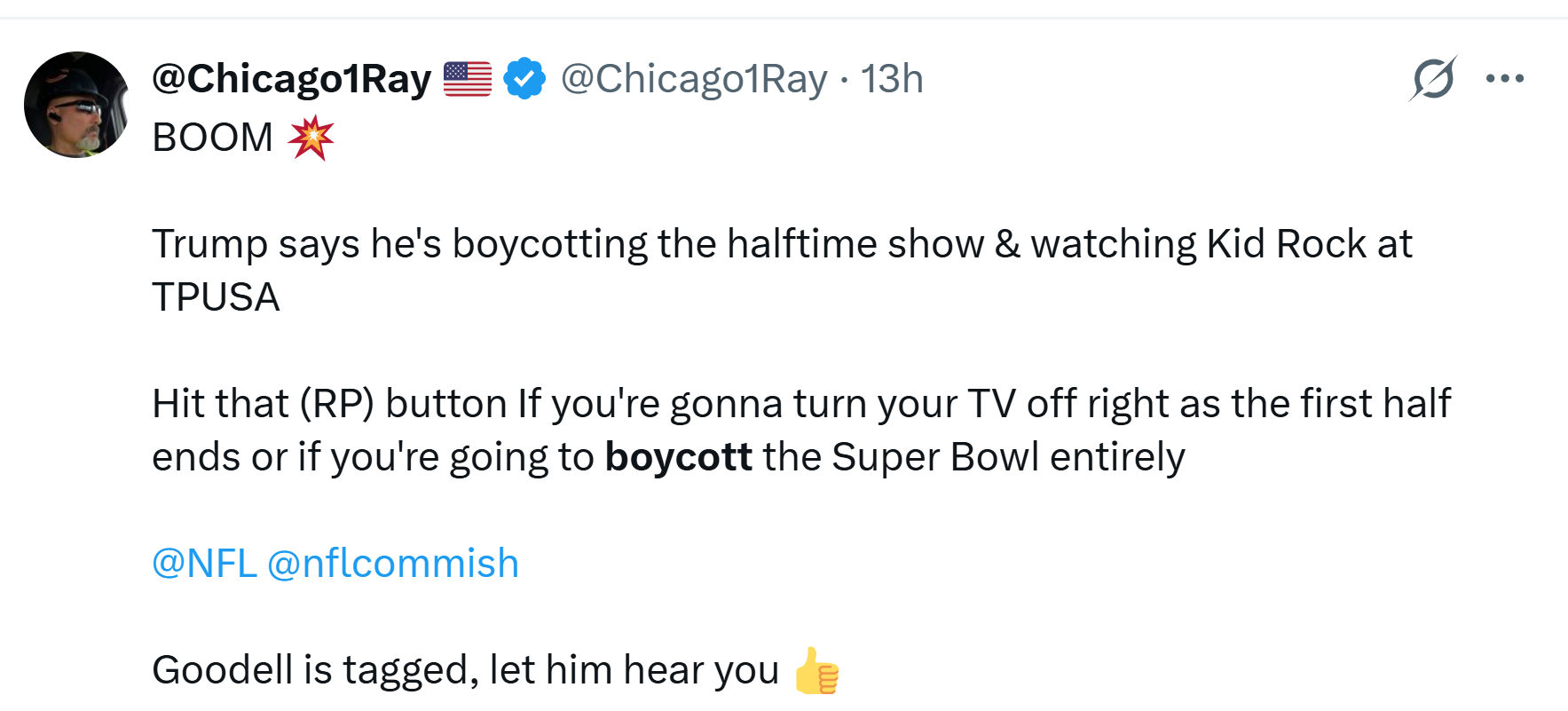Open the bold @Chicago1Ray display name
Image resolution: width=1568 pixels, height=711 pixels.
291,79
